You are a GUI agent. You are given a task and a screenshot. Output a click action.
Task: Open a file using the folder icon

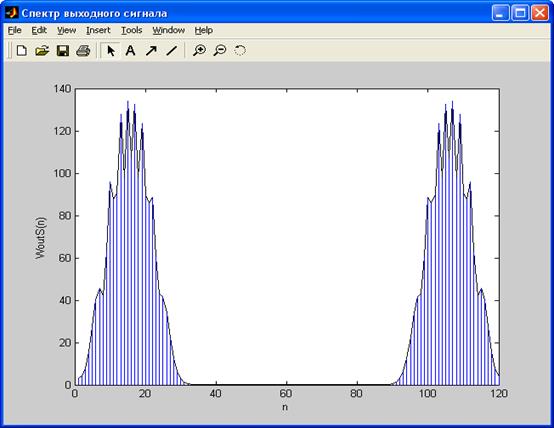42,51
